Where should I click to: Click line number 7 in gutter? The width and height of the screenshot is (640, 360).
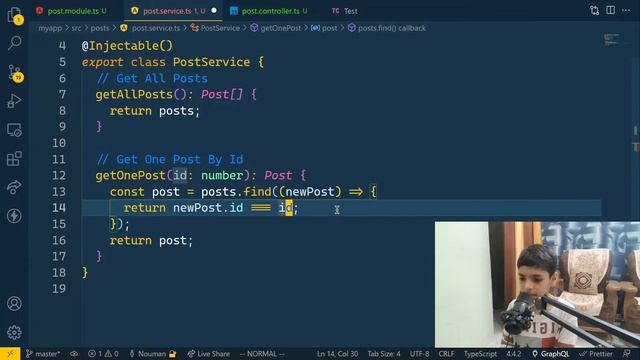(62, 95)
